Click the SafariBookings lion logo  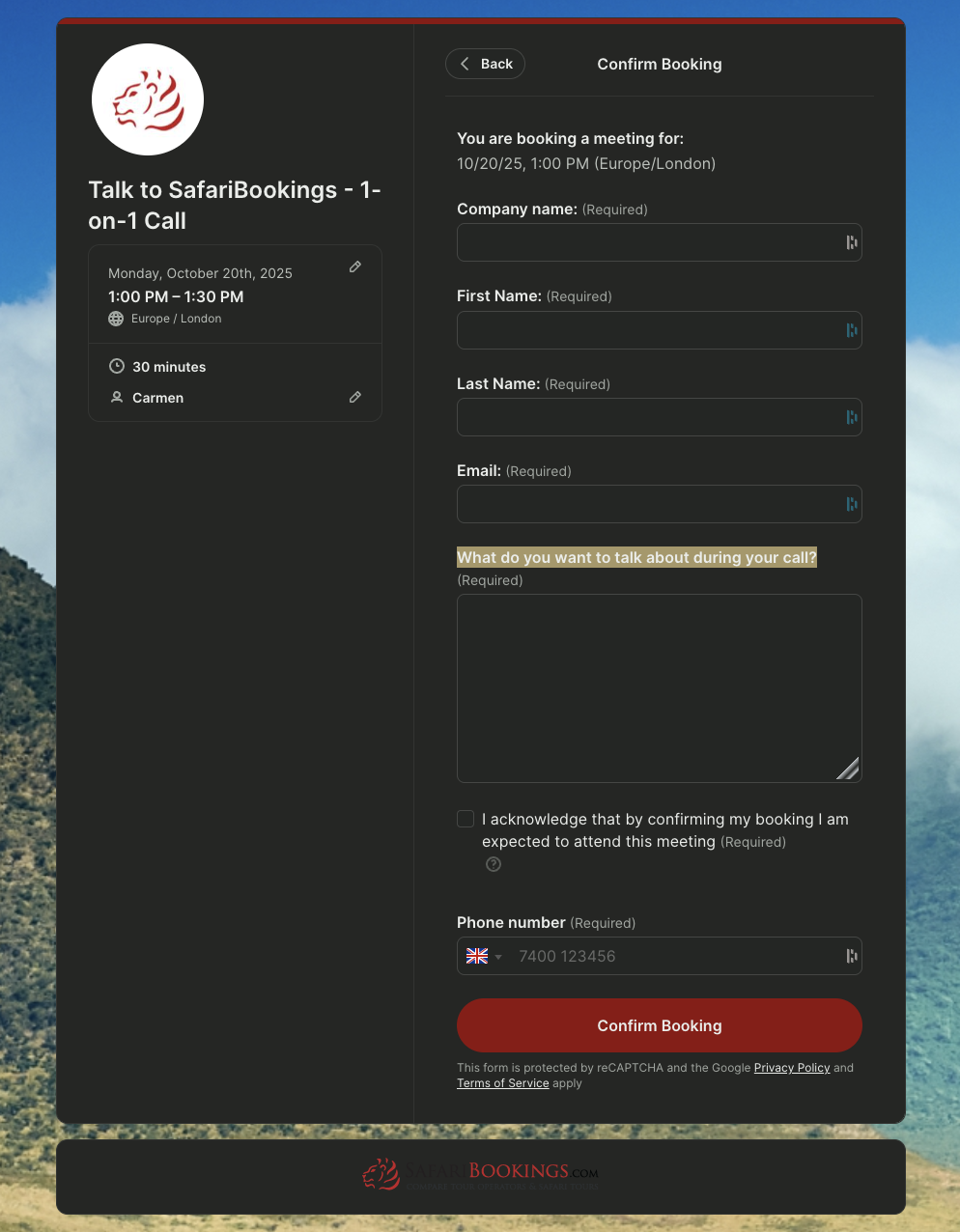(147, 98)
